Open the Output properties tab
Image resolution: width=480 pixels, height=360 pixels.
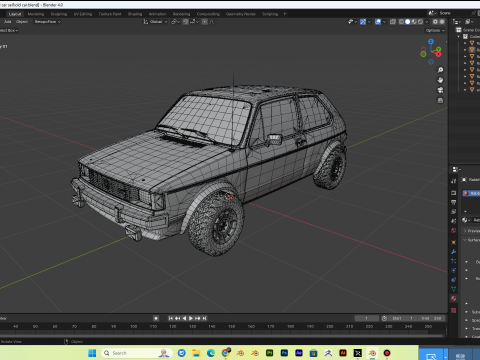pos(453,202)
